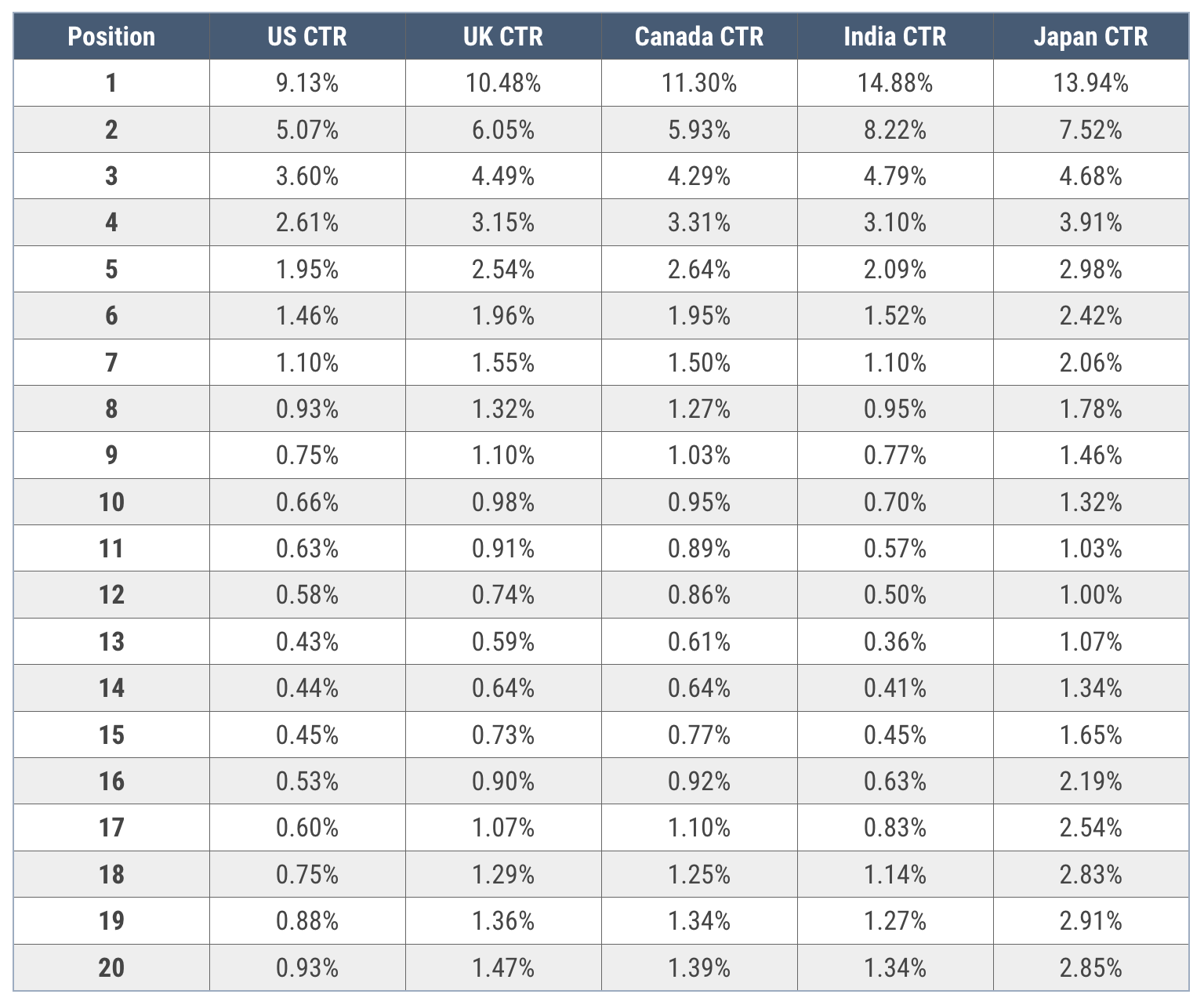The width and height of the screenshot is (1204, 1005).
Task: Select the 0.92% Canada CTR cell
Action: point(699,782)
